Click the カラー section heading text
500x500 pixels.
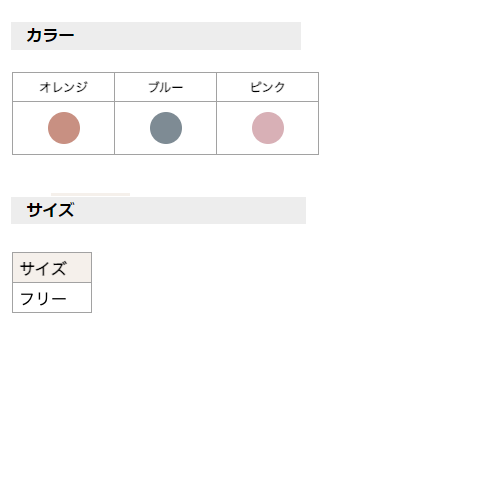coord(50,35)
